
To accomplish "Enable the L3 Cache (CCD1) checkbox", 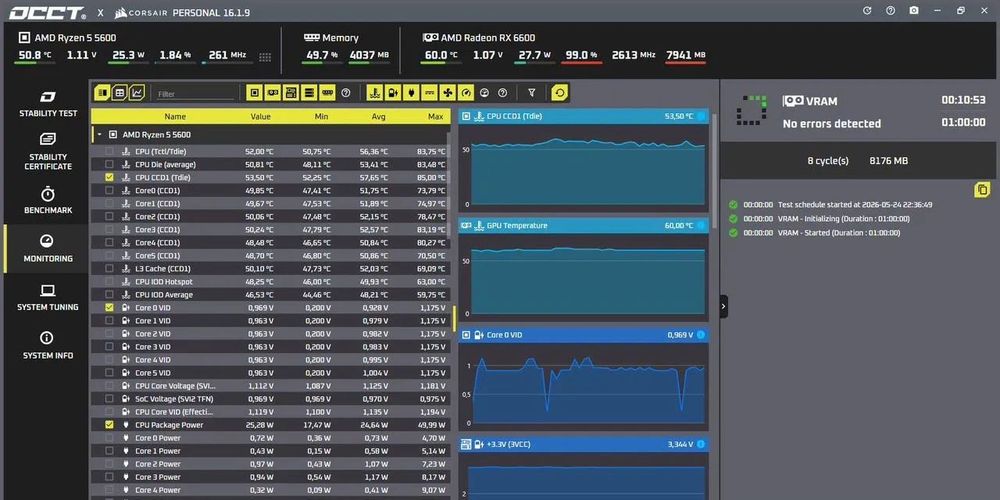I will pos(109,268).
